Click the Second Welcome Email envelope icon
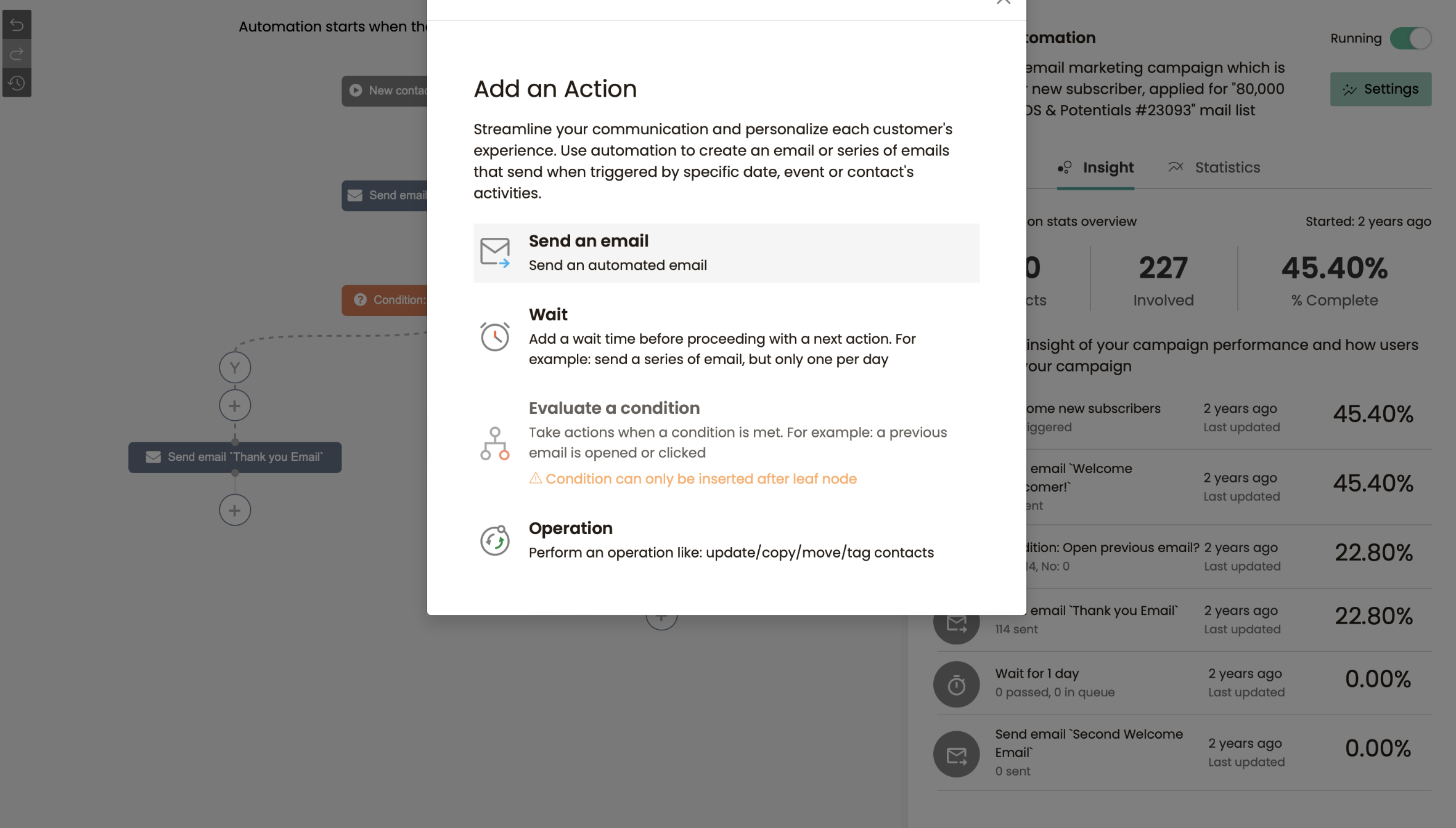1456x828 pixels. click(x=956, y=754)
